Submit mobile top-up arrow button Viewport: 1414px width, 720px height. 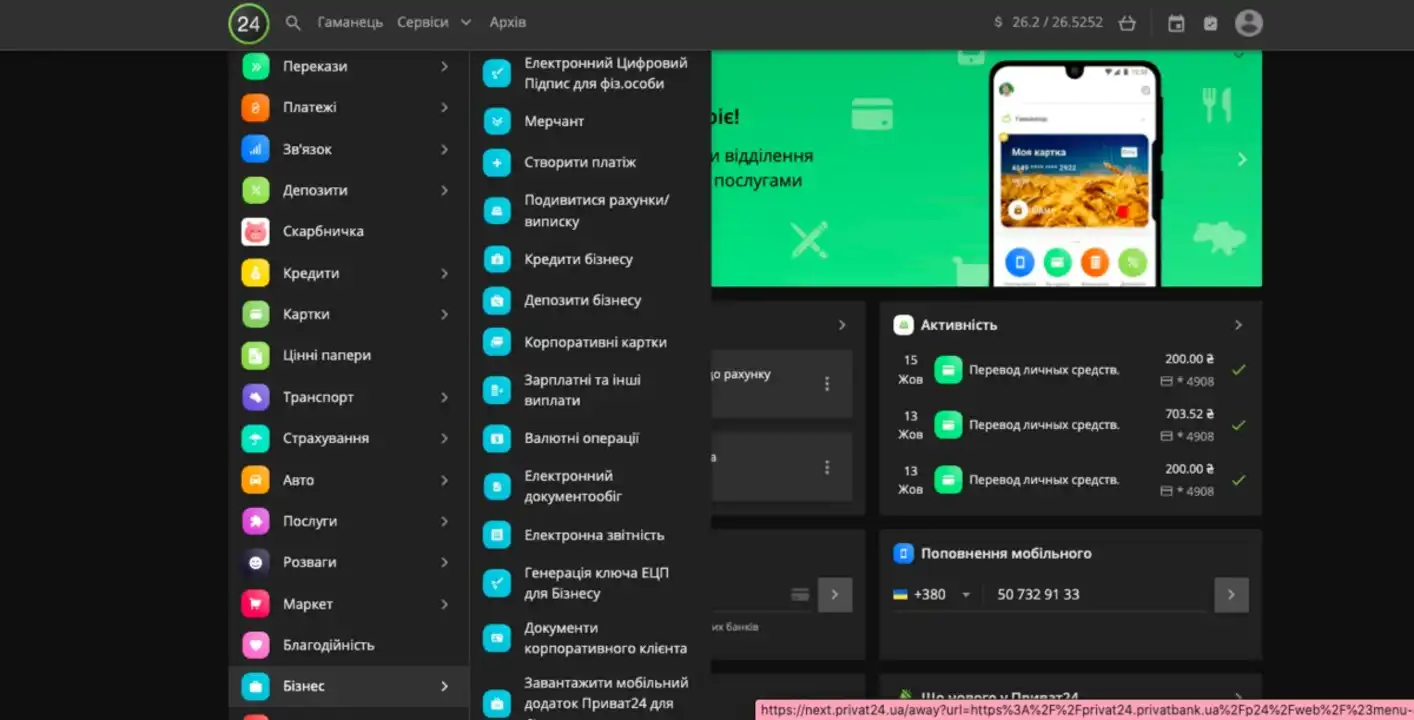click(x=1231, y=594)
